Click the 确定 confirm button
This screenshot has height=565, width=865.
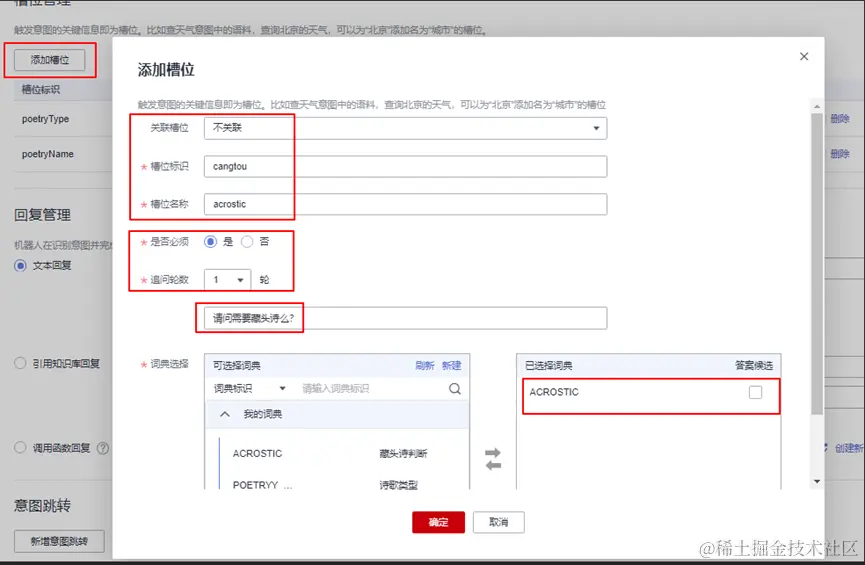click(439, 522)
